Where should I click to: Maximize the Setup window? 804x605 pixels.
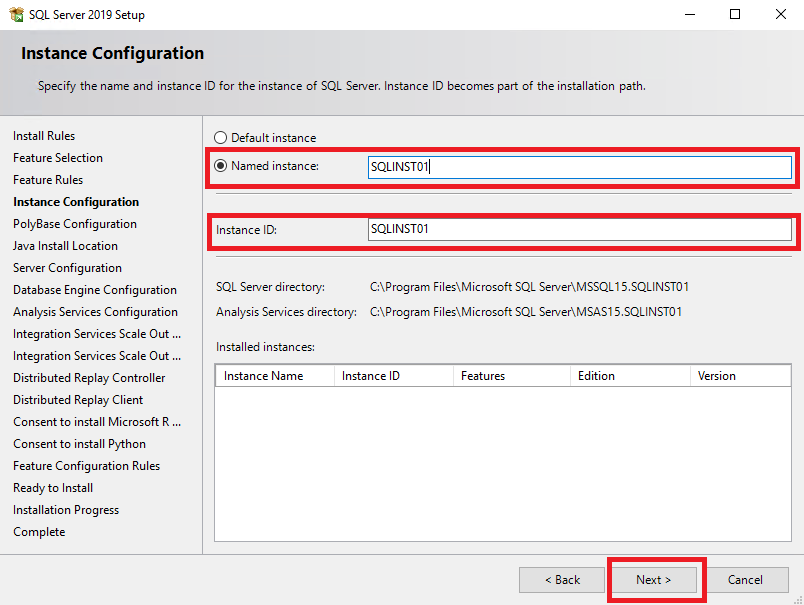click(x=735, y=14)
